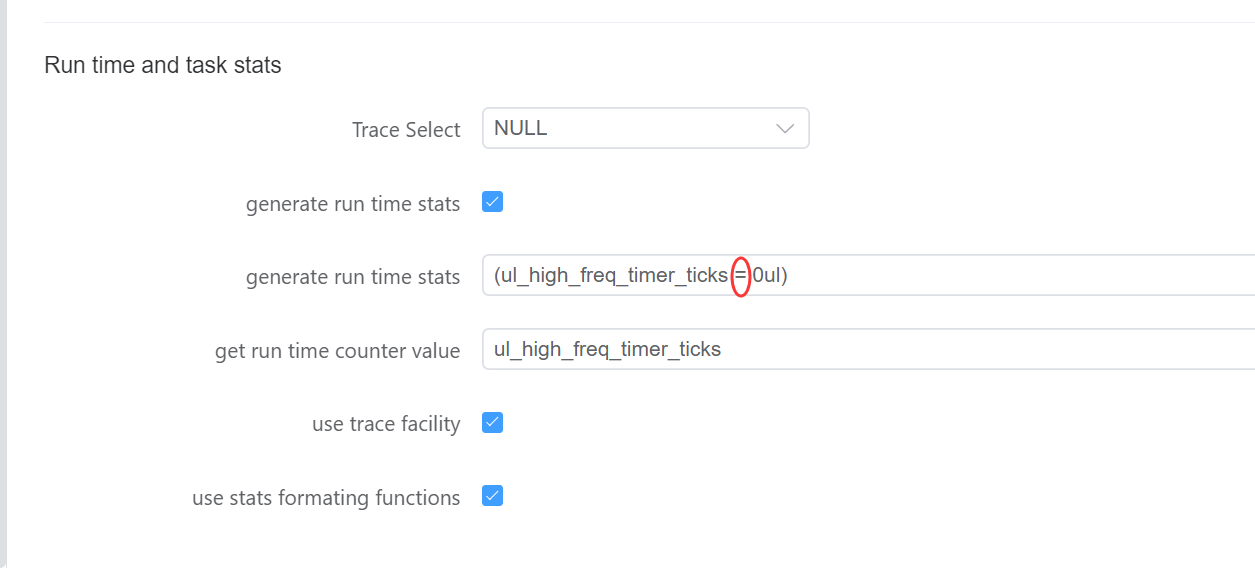1255x568 pixels.
Task: Click the "Run time and task stats" heading
Action: (163, 66)
